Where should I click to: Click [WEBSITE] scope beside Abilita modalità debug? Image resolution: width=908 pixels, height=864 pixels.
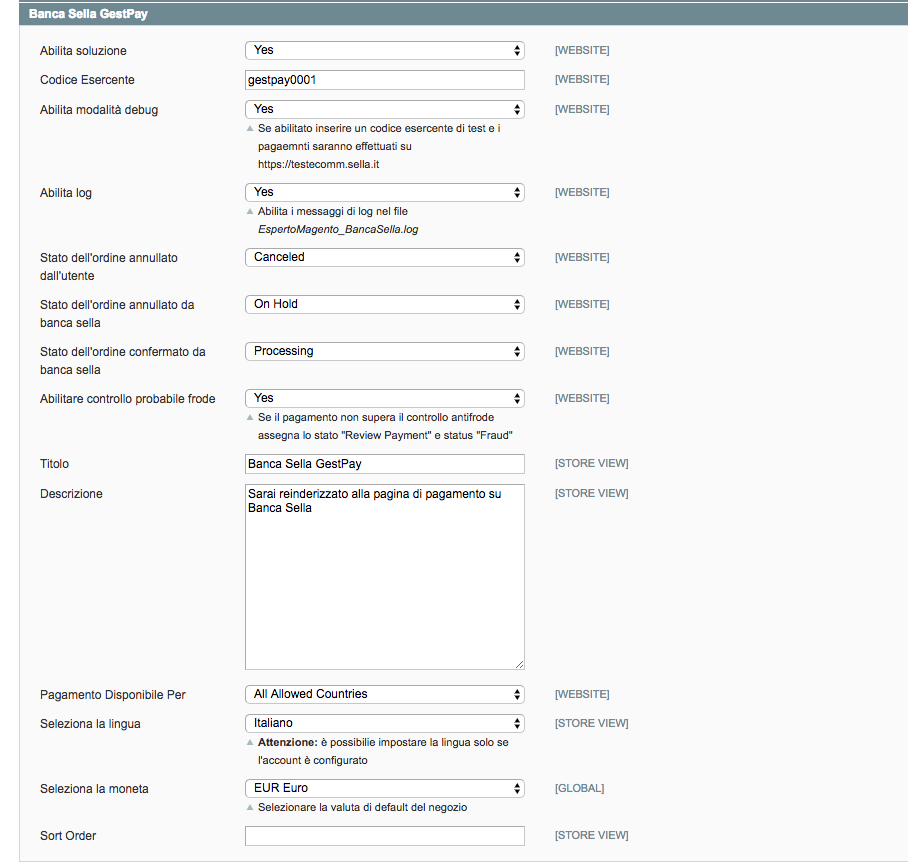click(x=582, y=109)
